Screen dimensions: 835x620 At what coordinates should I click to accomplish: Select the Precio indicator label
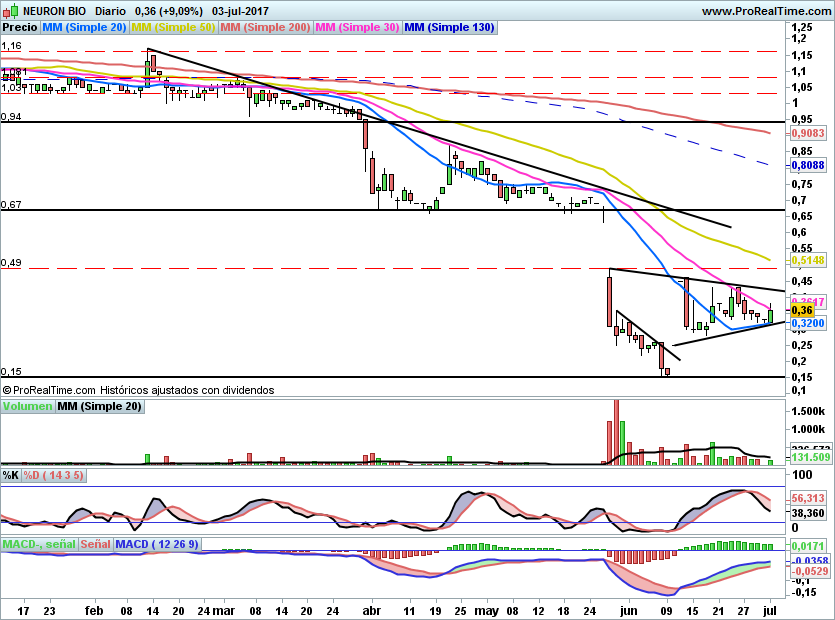[19, 28]
